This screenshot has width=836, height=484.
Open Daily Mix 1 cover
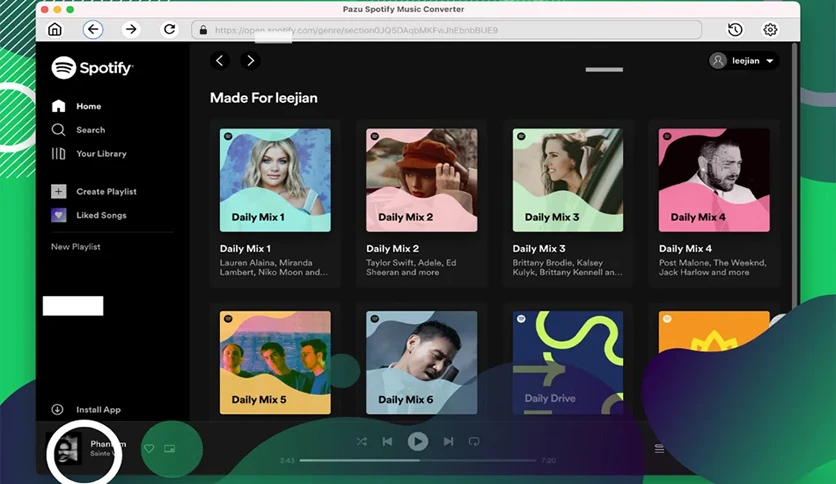coord(275,180)
